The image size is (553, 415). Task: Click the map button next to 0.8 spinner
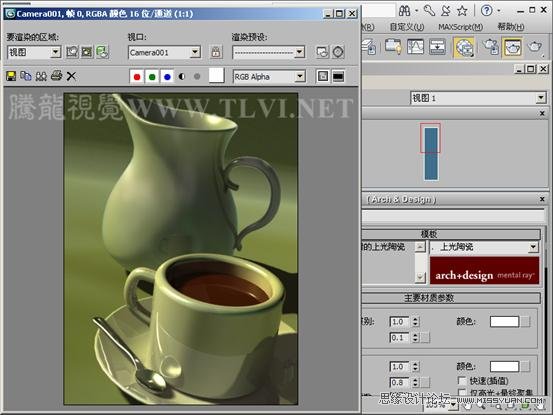pos(425,383)
